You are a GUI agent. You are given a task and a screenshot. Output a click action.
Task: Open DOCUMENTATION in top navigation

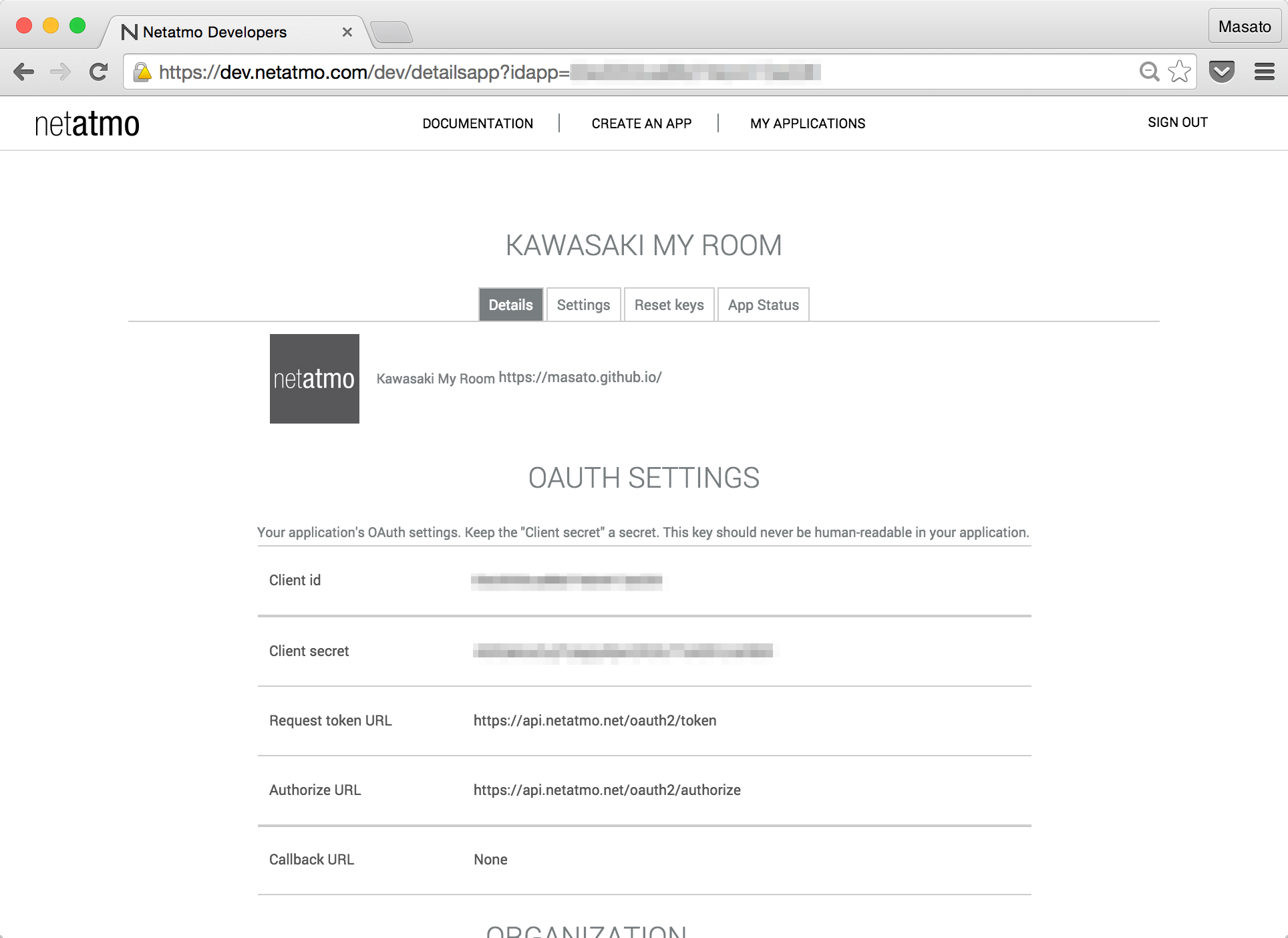tap(478, 124)
